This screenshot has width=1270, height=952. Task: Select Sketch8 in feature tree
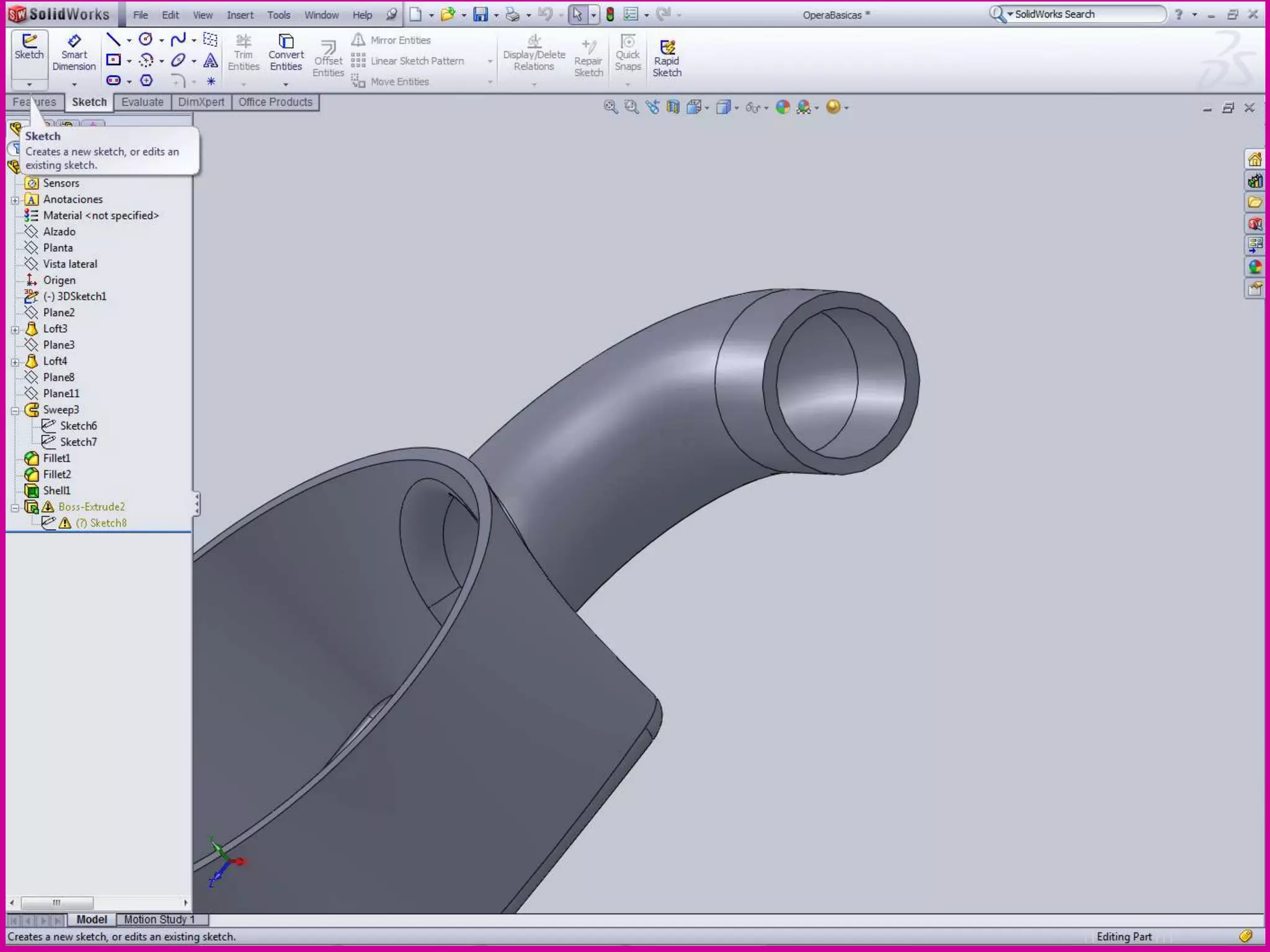tap(108, 523)
